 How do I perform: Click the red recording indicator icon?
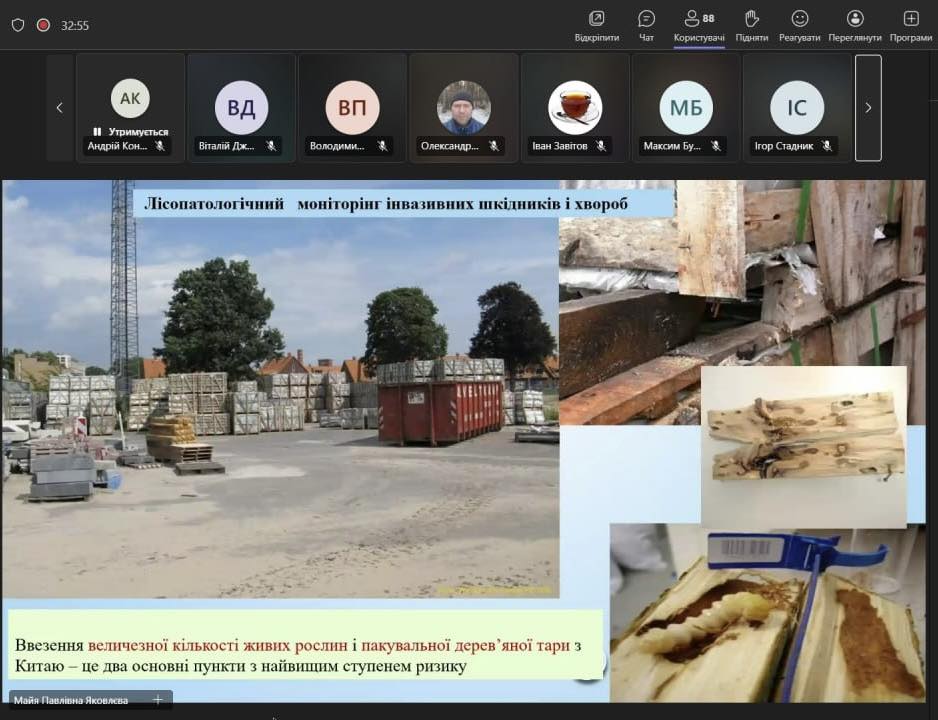tap(43, 25)
